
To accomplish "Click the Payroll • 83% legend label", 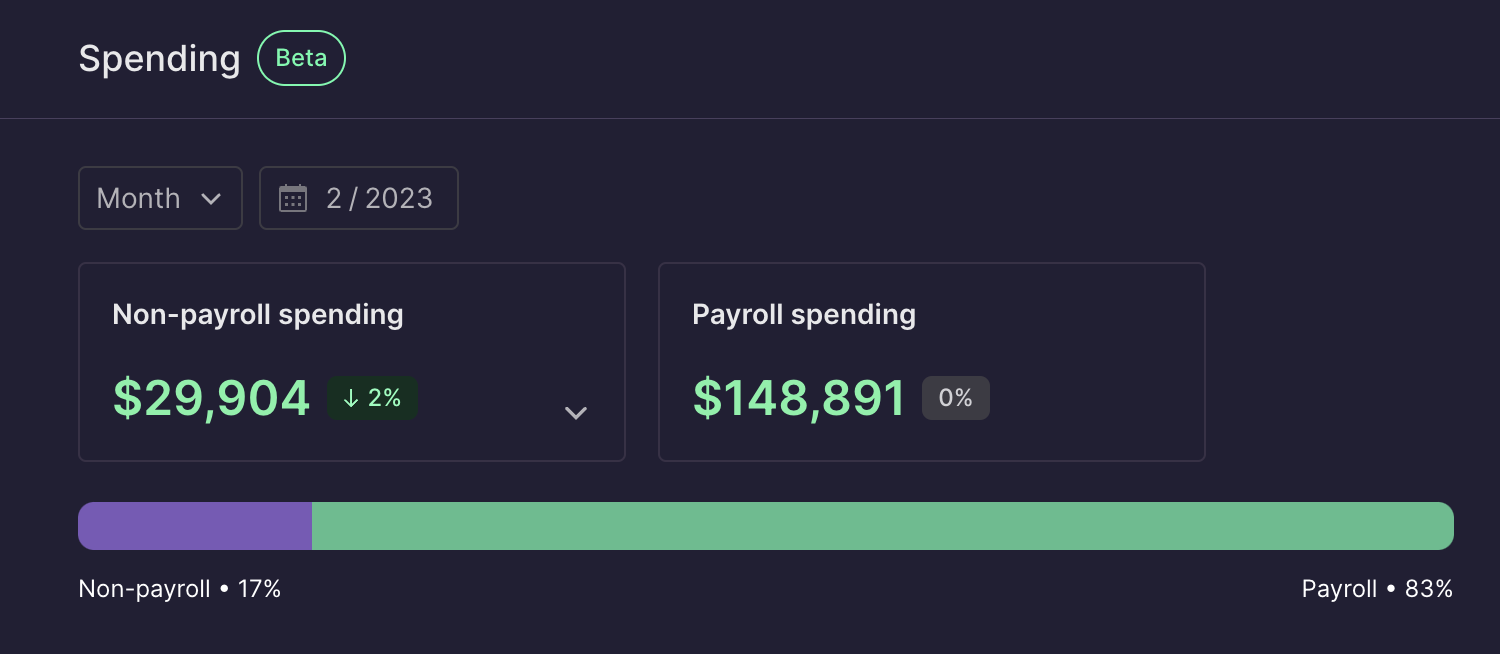I will [1377, 589].
